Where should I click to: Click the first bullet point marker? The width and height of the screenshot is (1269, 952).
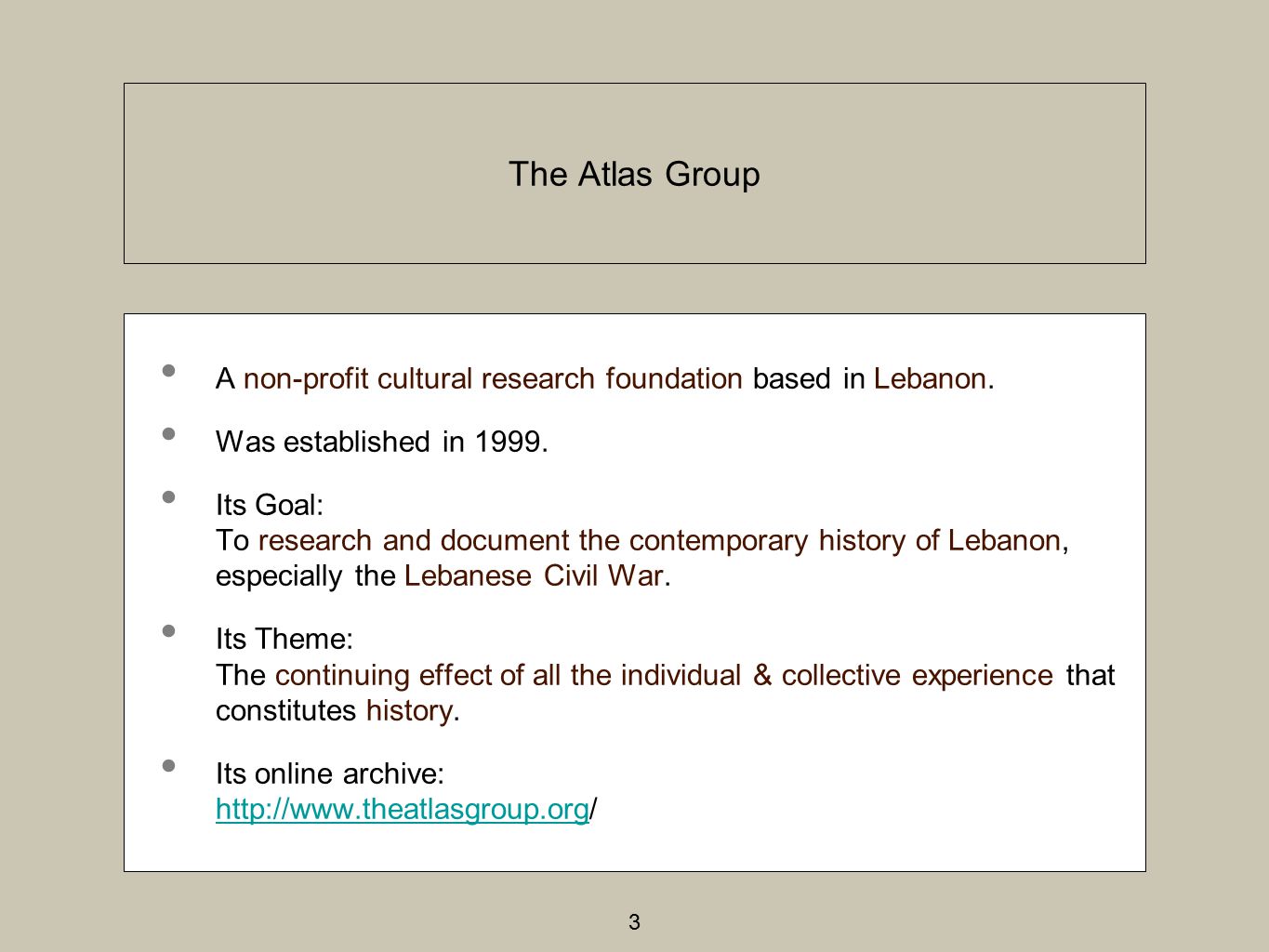tap(168, 370)
